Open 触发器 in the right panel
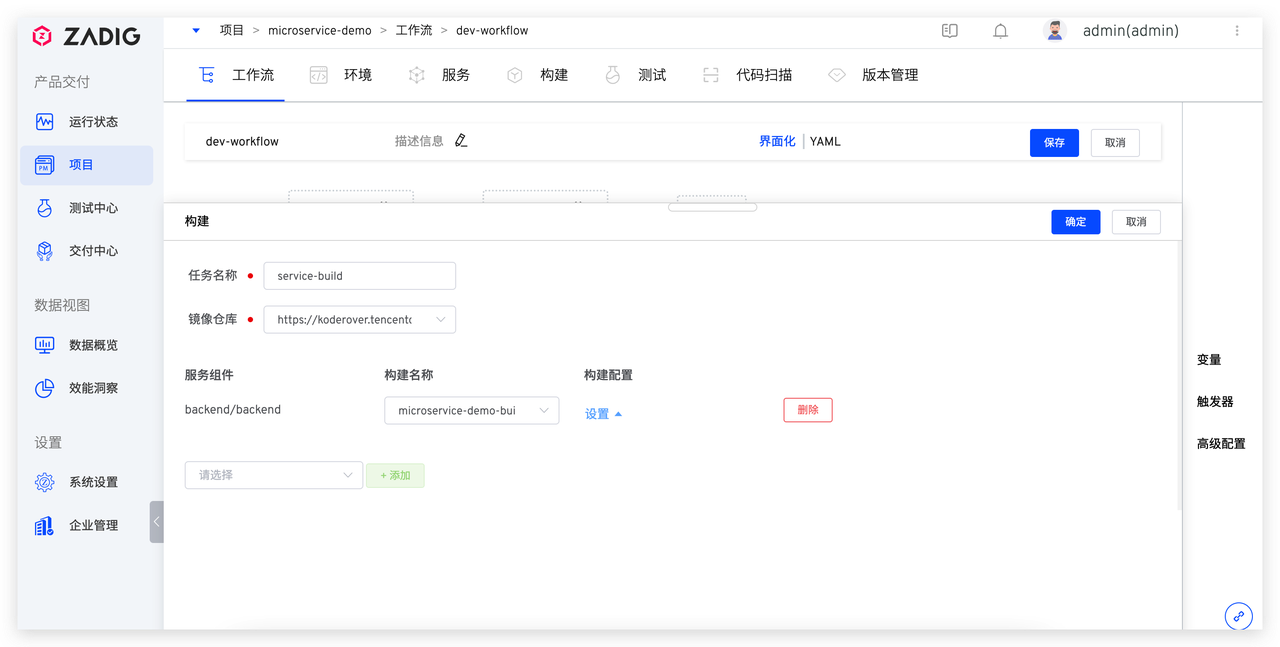 point(1215,402)
